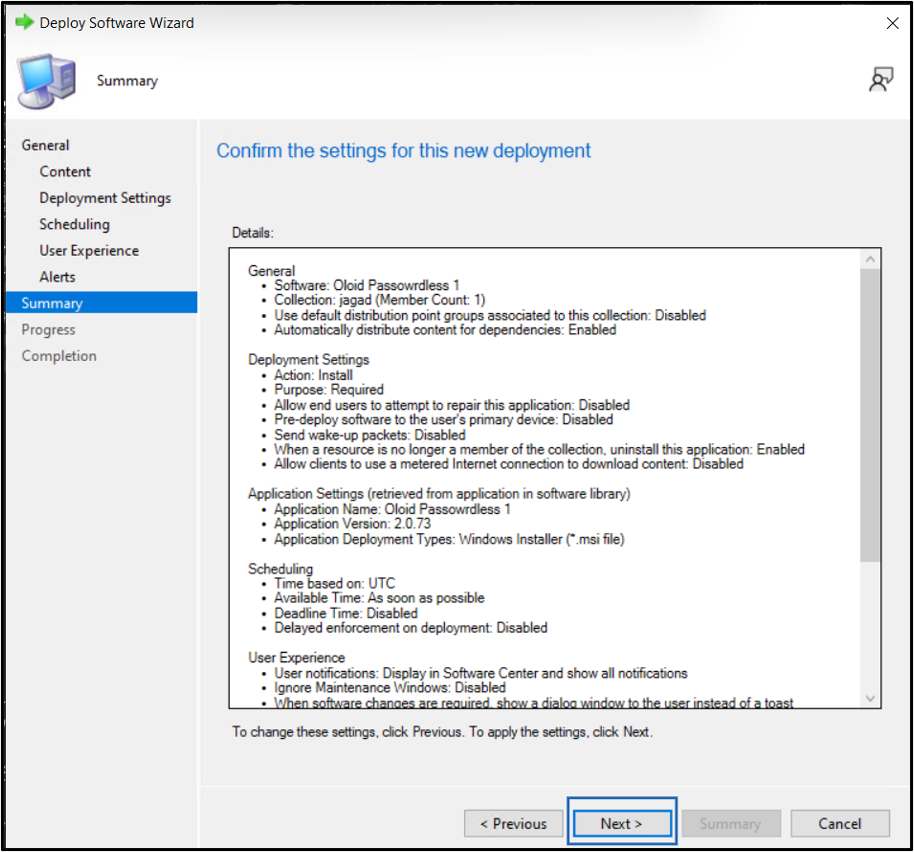This screenshot has width=914, height=852.
Task: Click the details vertical scrollbar thumb
Action: pyautogui.click(x=870, y=415)
